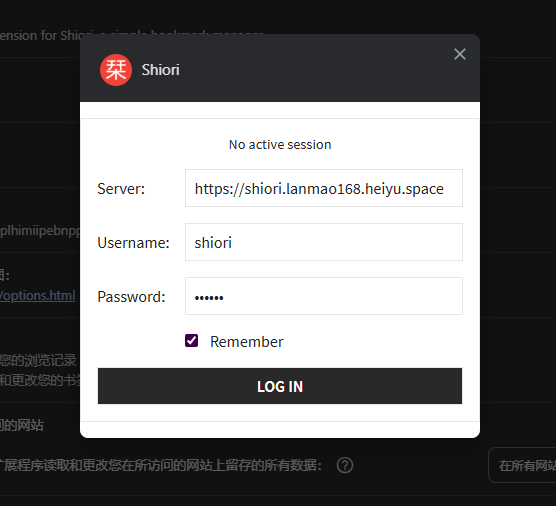The height and width of the screenshot is (506, 556).
Task: Click the site access help question mark
Action: 345,465
